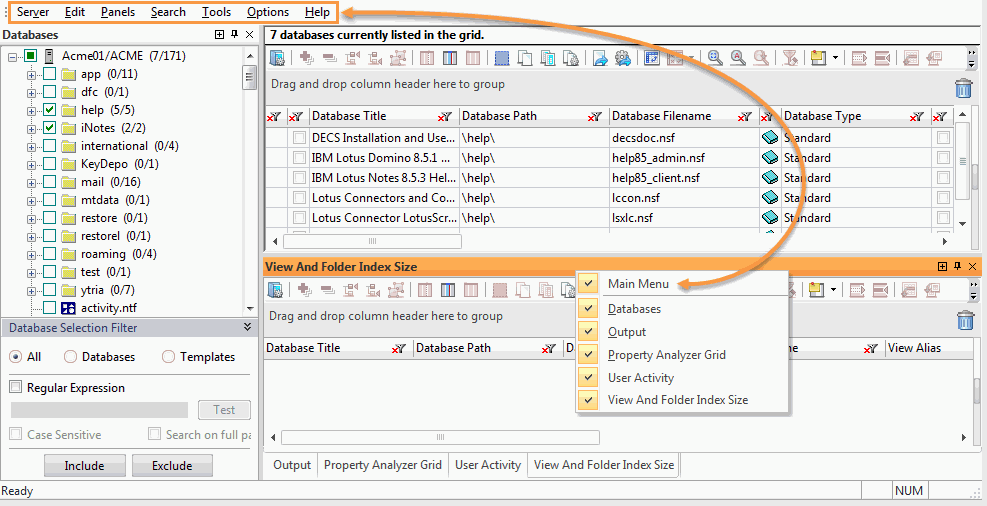Pin the Databases panel with the pushpin icon
Viewport: 987px width, 506px height.
234,35
